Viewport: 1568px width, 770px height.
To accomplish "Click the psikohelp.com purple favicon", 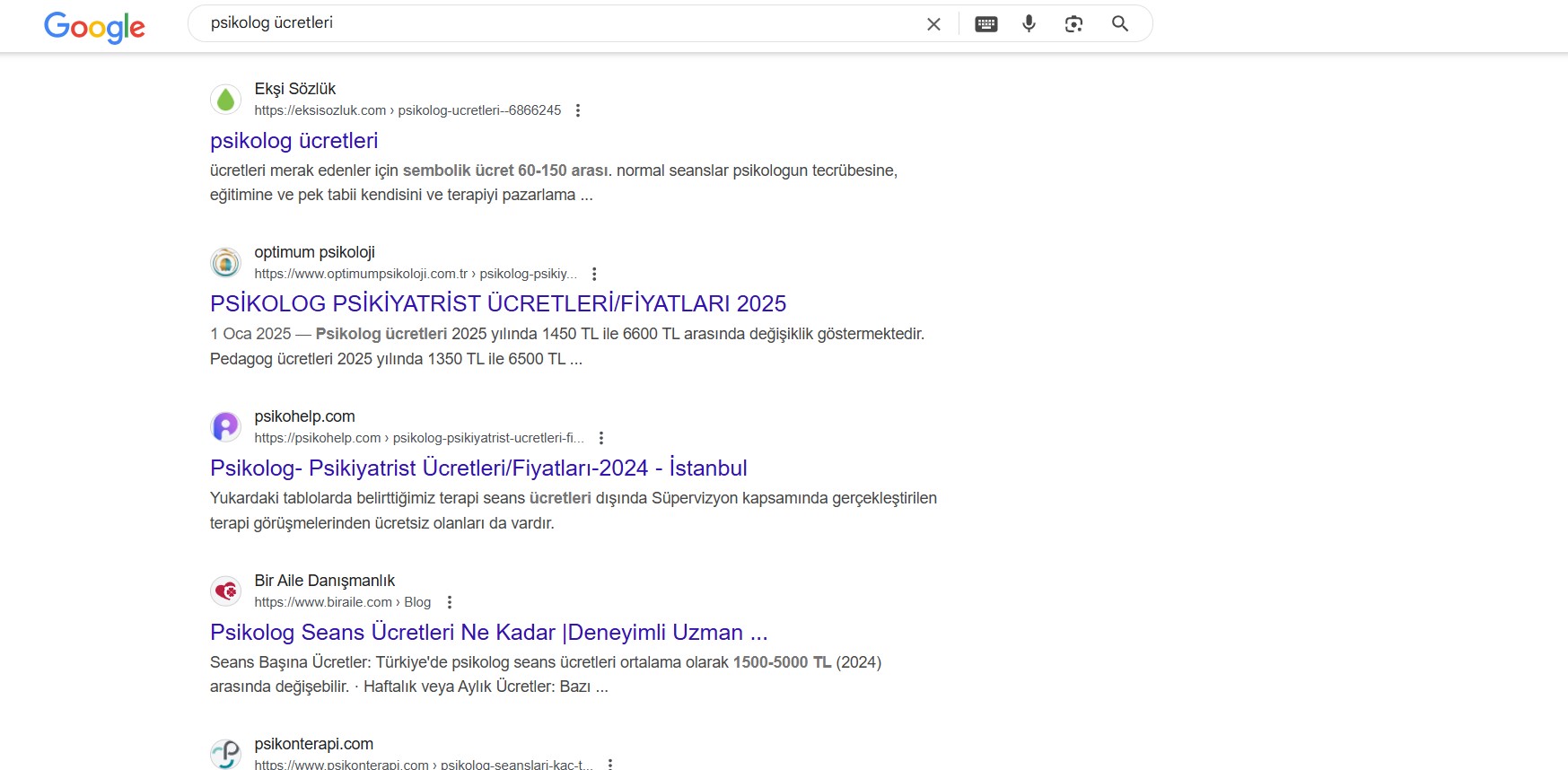I will coord(225,427).
